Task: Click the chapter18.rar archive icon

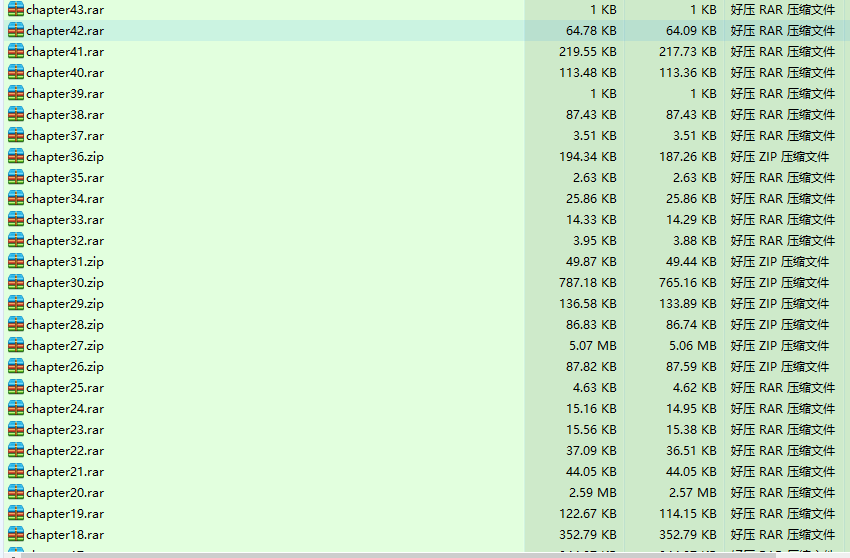Action: tap(15, 534)
